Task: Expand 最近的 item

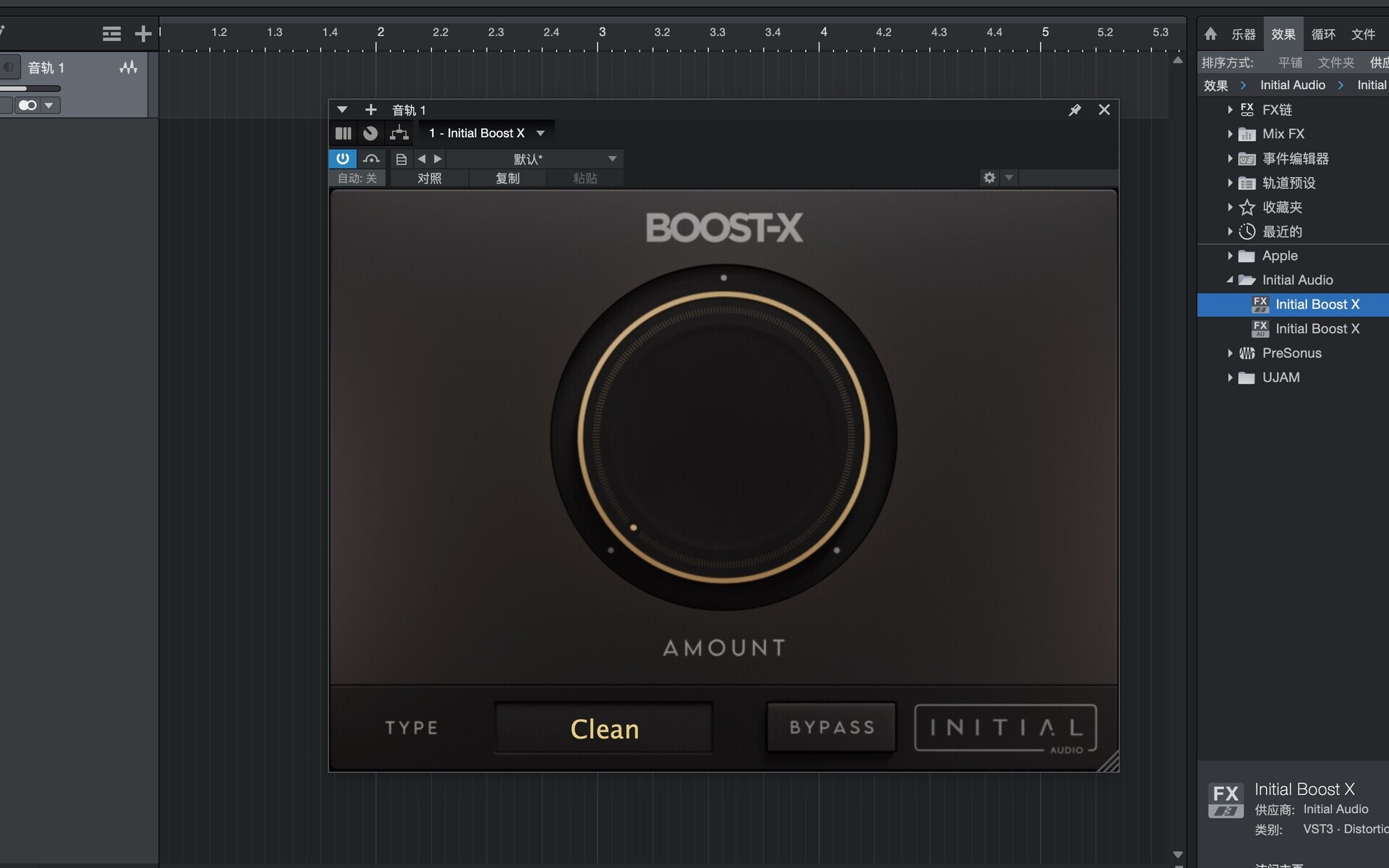Action: [x=1230, y=231]
